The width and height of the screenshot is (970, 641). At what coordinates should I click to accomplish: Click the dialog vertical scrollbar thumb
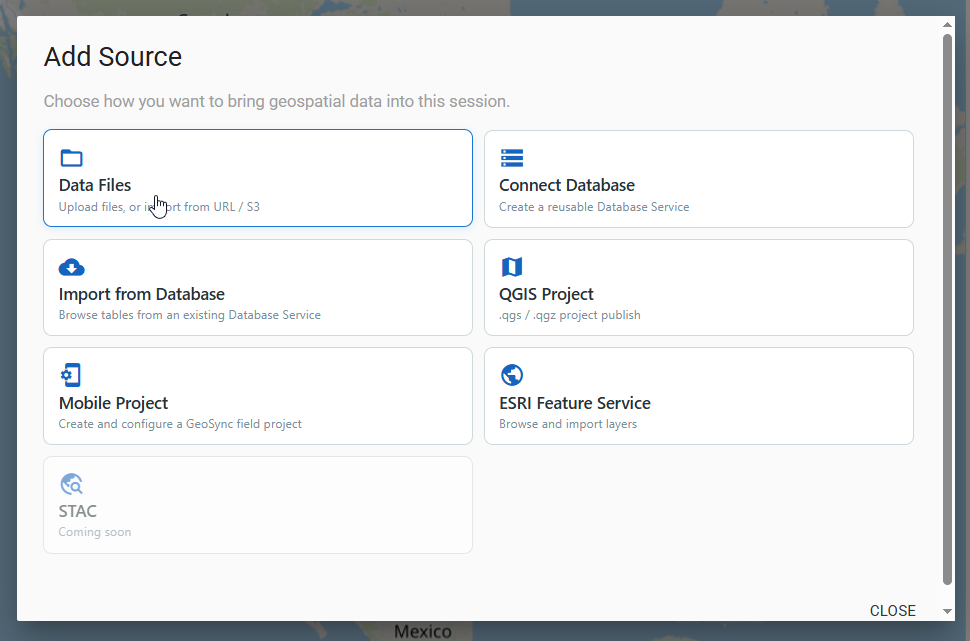coord(947,309)
